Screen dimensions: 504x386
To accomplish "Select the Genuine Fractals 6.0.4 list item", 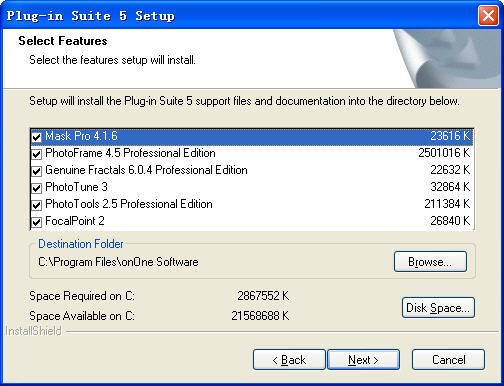I will (252, 170).
